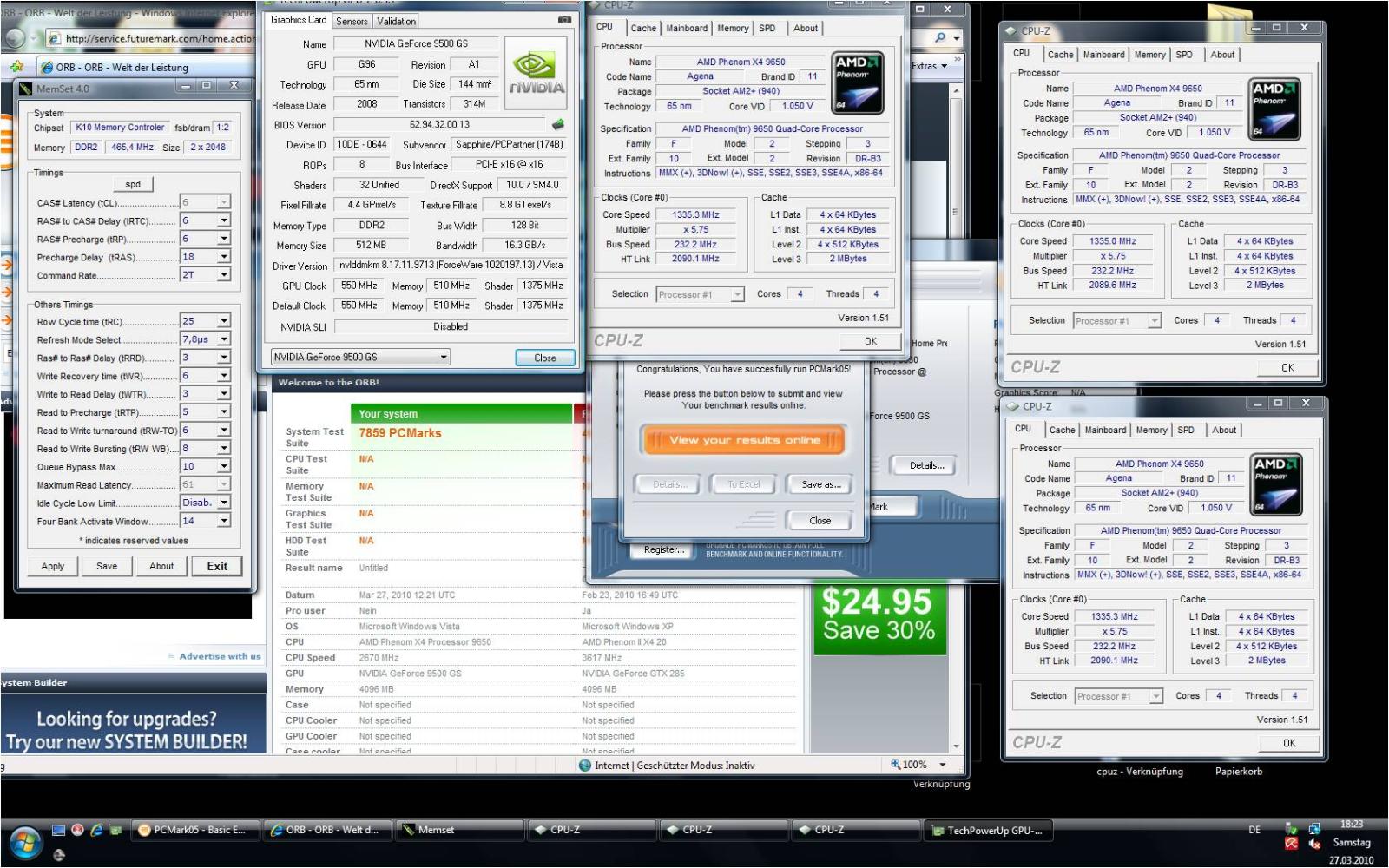
Task: Click the spd button in MemSet
Action: tap(133, 184)
